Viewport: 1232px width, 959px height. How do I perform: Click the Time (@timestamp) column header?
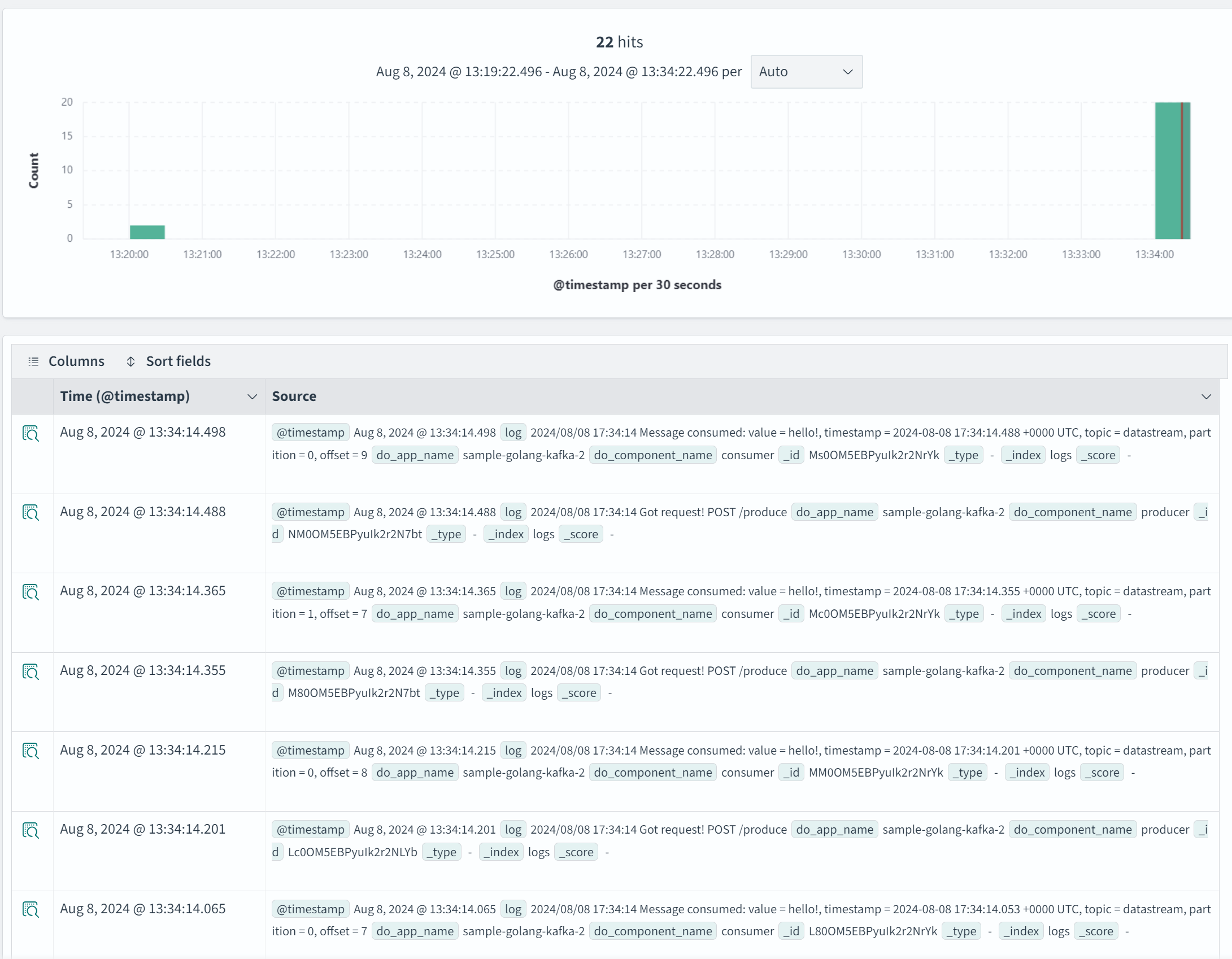pyautogui.click(x=125, y=396)
